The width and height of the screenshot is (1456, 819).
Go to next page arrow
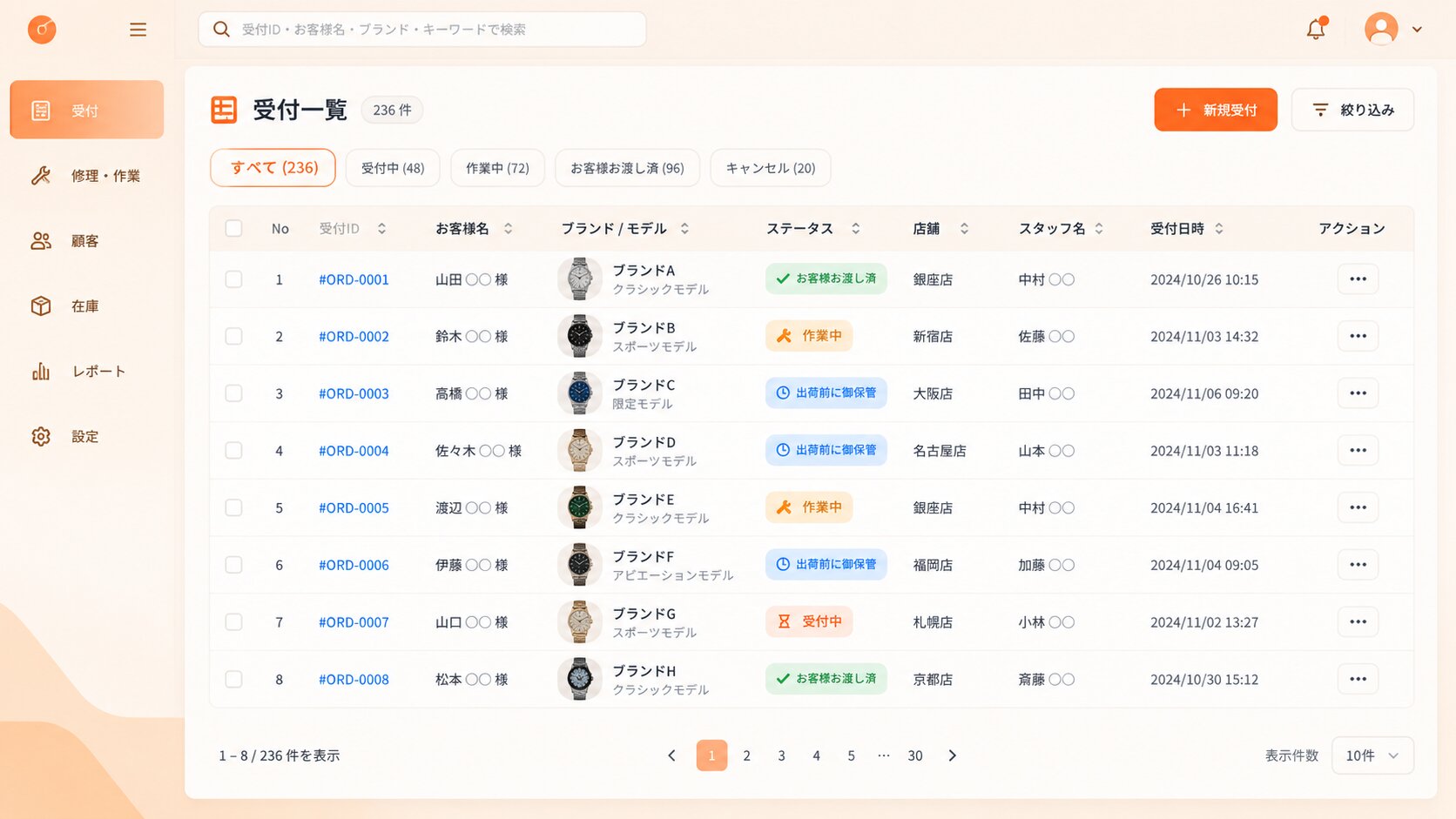click(x=952, y=755)
